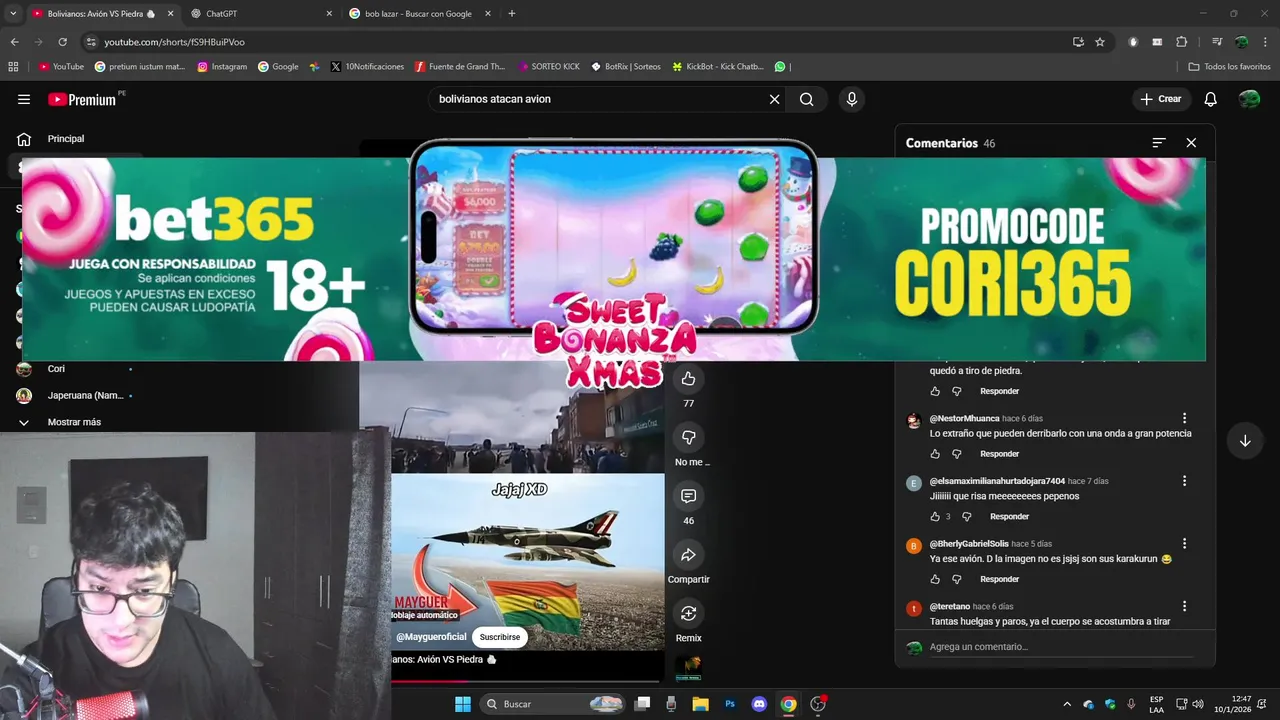Viewport: 1280px width, 720px height.
Task: Open Cori channel in subscriptions
Action: (56, 369)
